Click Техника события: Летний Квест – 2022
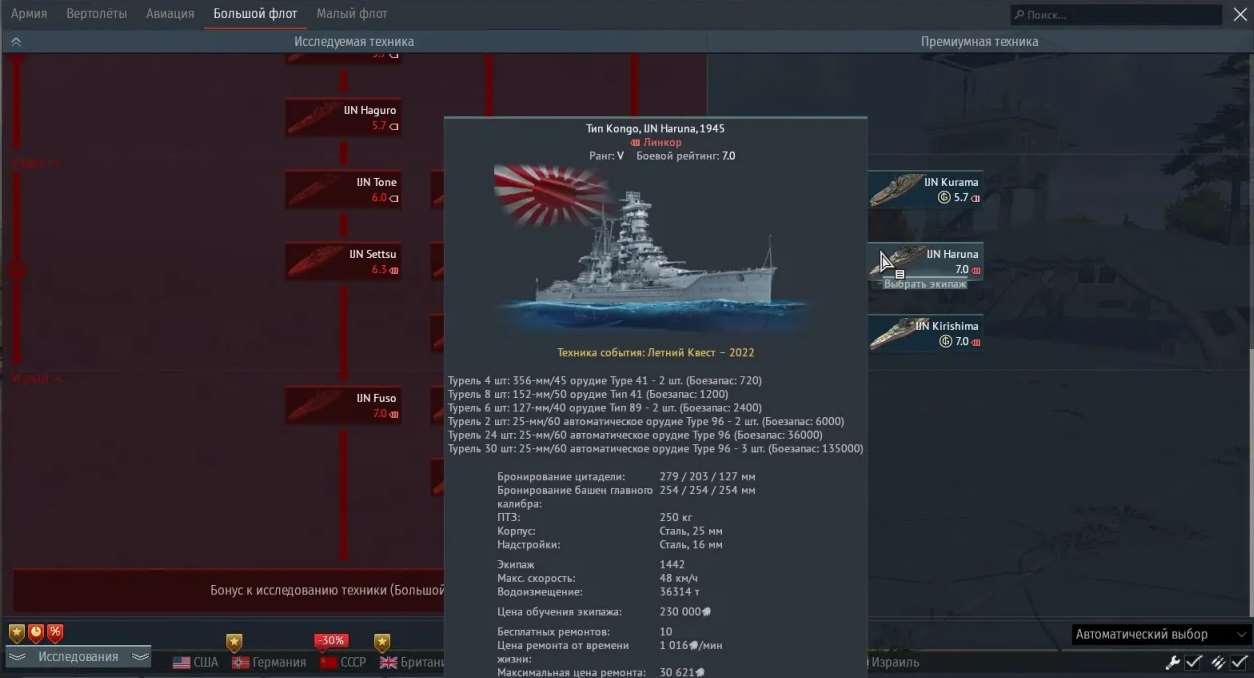The height and width of the screenshot is (678, 1254). pyautogui.click(x=656, y=352)
